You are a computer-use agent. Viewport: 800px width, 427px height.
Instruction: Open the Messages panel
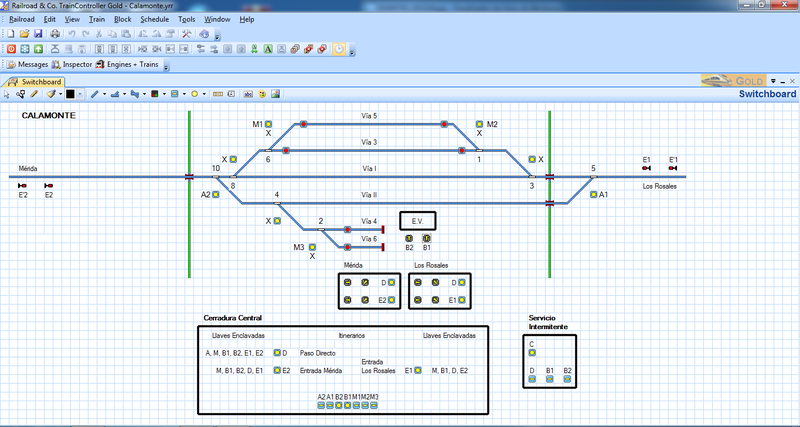28,64
